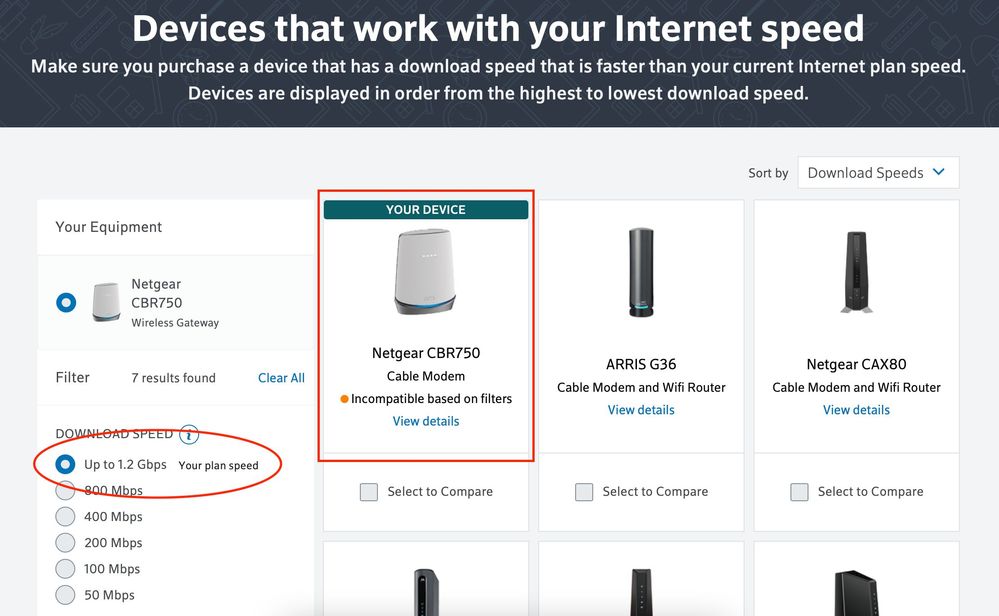999x616 pixels.
Task: Click the Netgear CBR750 device image
Action: click(x=426, y=273)
